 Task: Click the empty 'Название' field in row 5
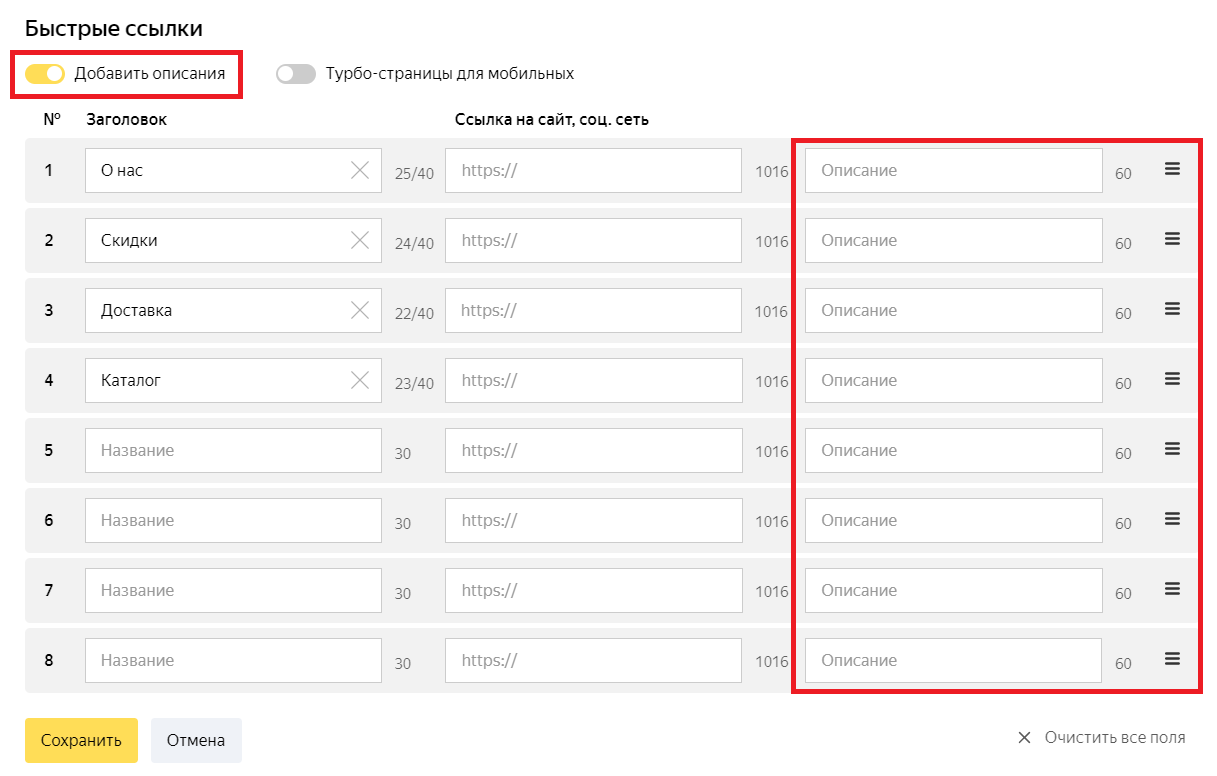tap(233, 450)
